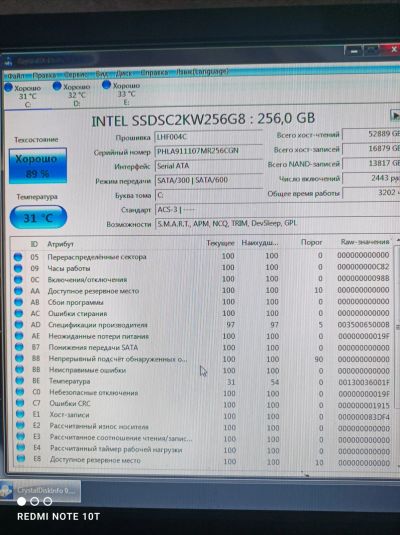Click the blue status circle for drive D:
This screenshot has width=400, height=535.
[57, 86]
